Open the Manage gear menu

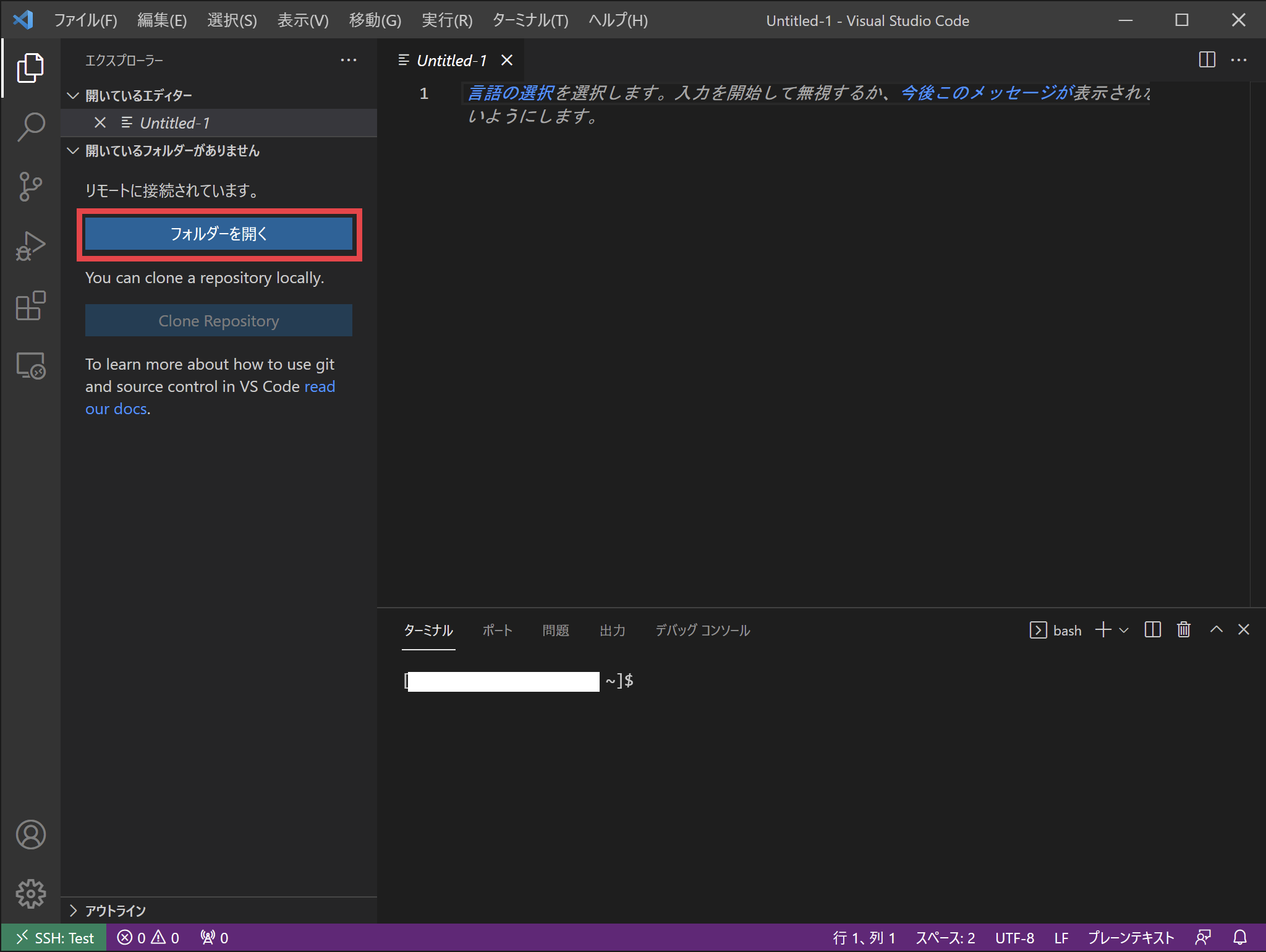click(30, 894)
